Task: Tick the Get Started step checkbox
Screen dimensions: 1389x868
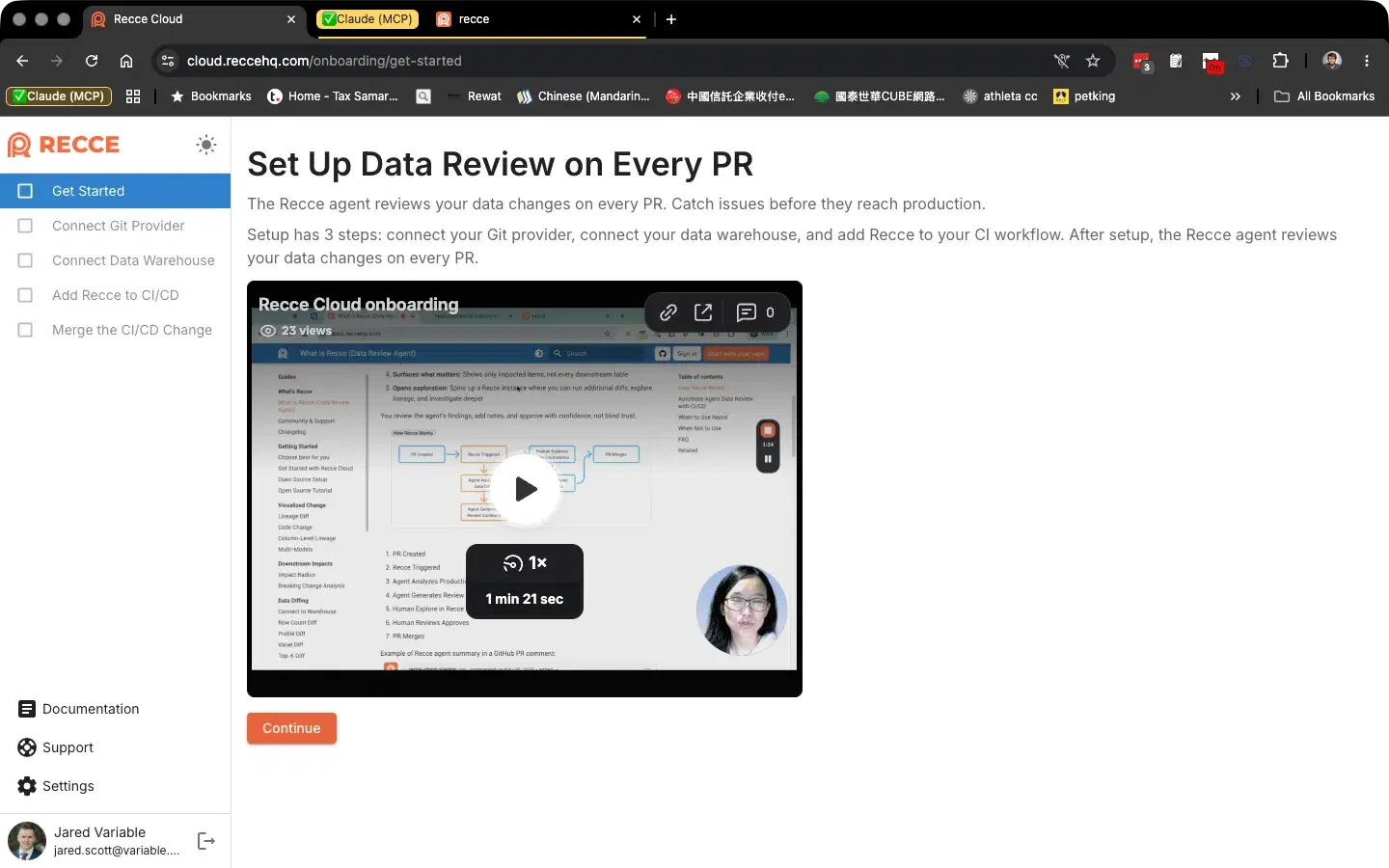Action: tap(25, 191)
